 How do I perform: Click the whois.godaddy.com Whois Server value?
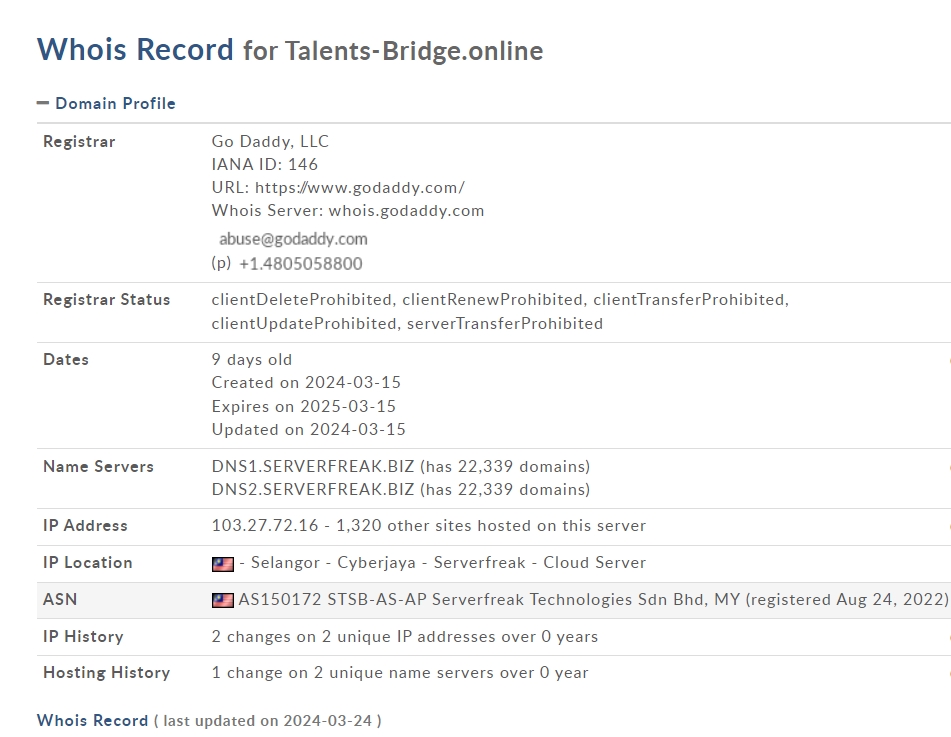click(406, 210)
